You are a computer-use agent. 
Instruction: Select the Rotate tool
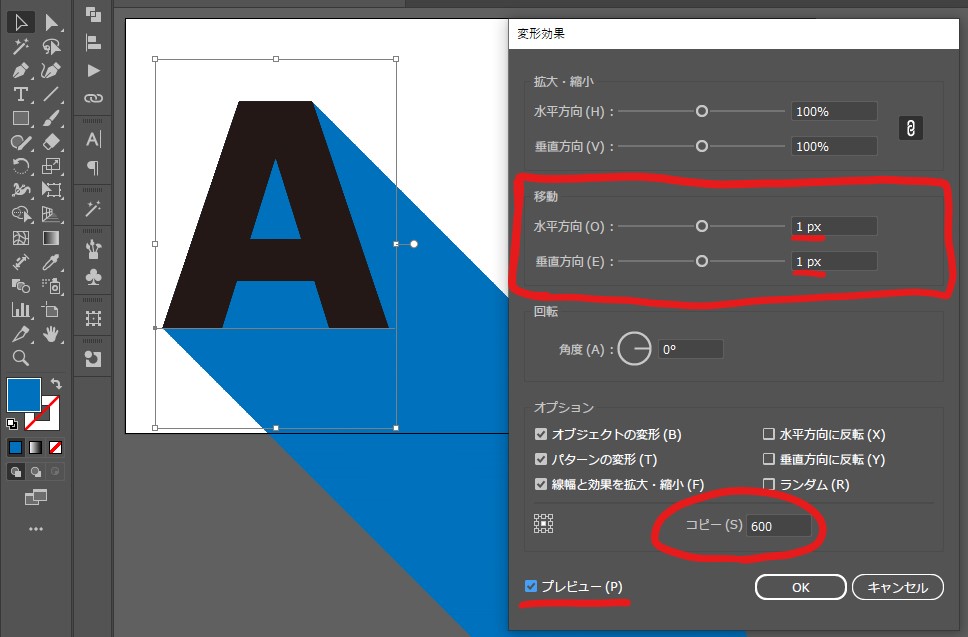point(20,166)
